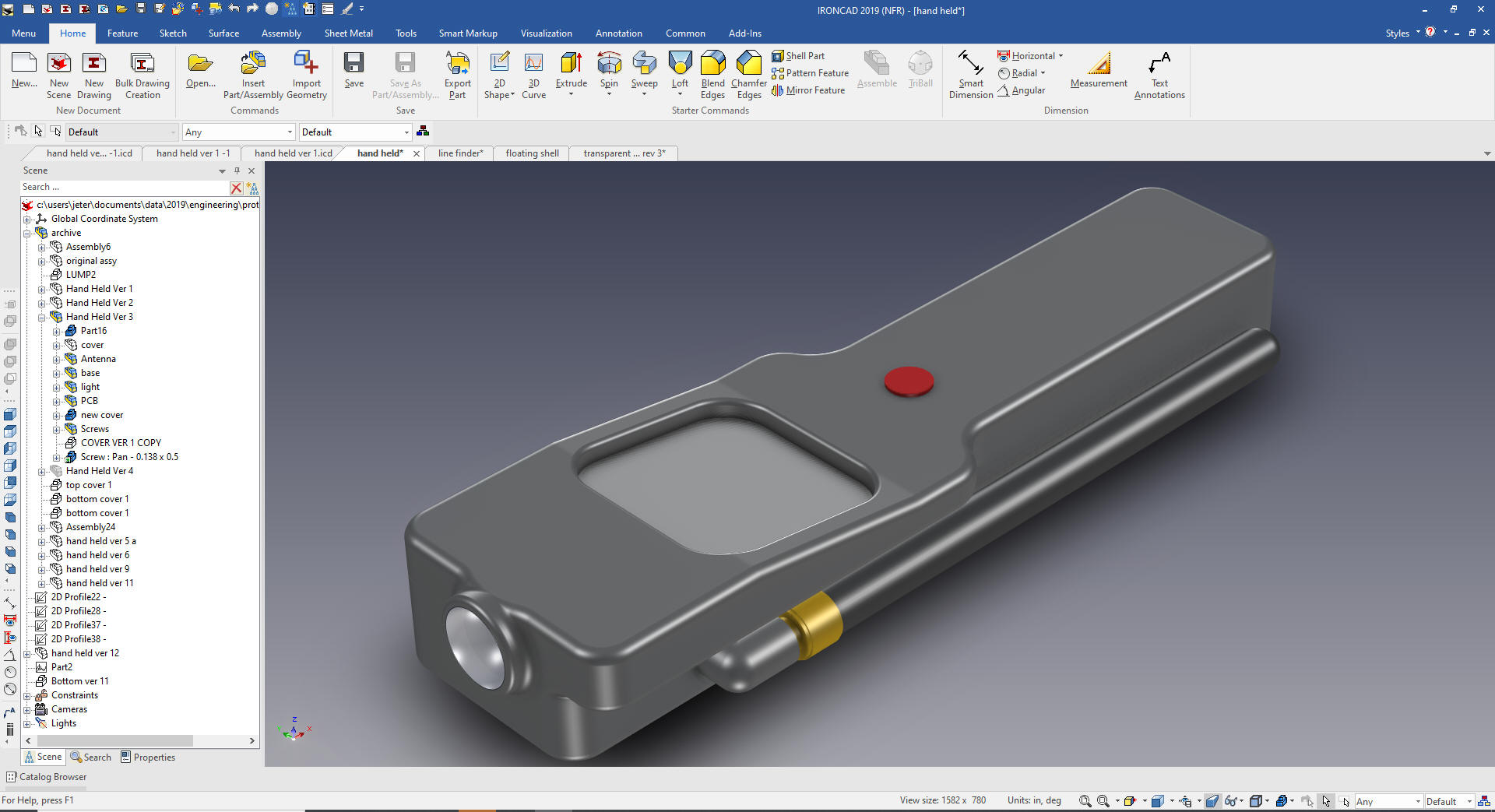Click the Extrude tool icon
The height and width of the screenshot is (812, 1495).
[571, 64]
